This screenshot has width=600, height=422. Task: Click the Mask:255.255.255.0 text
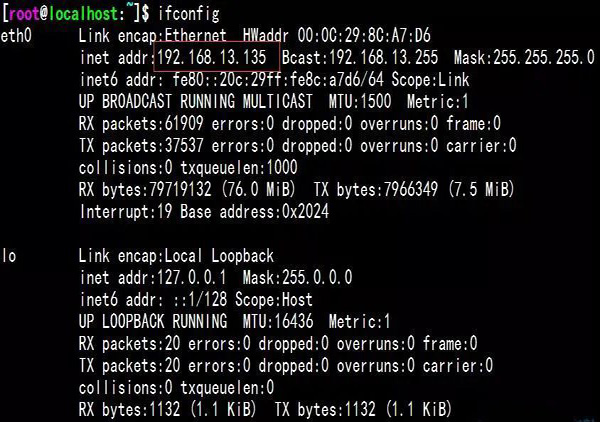pos(524,57)
